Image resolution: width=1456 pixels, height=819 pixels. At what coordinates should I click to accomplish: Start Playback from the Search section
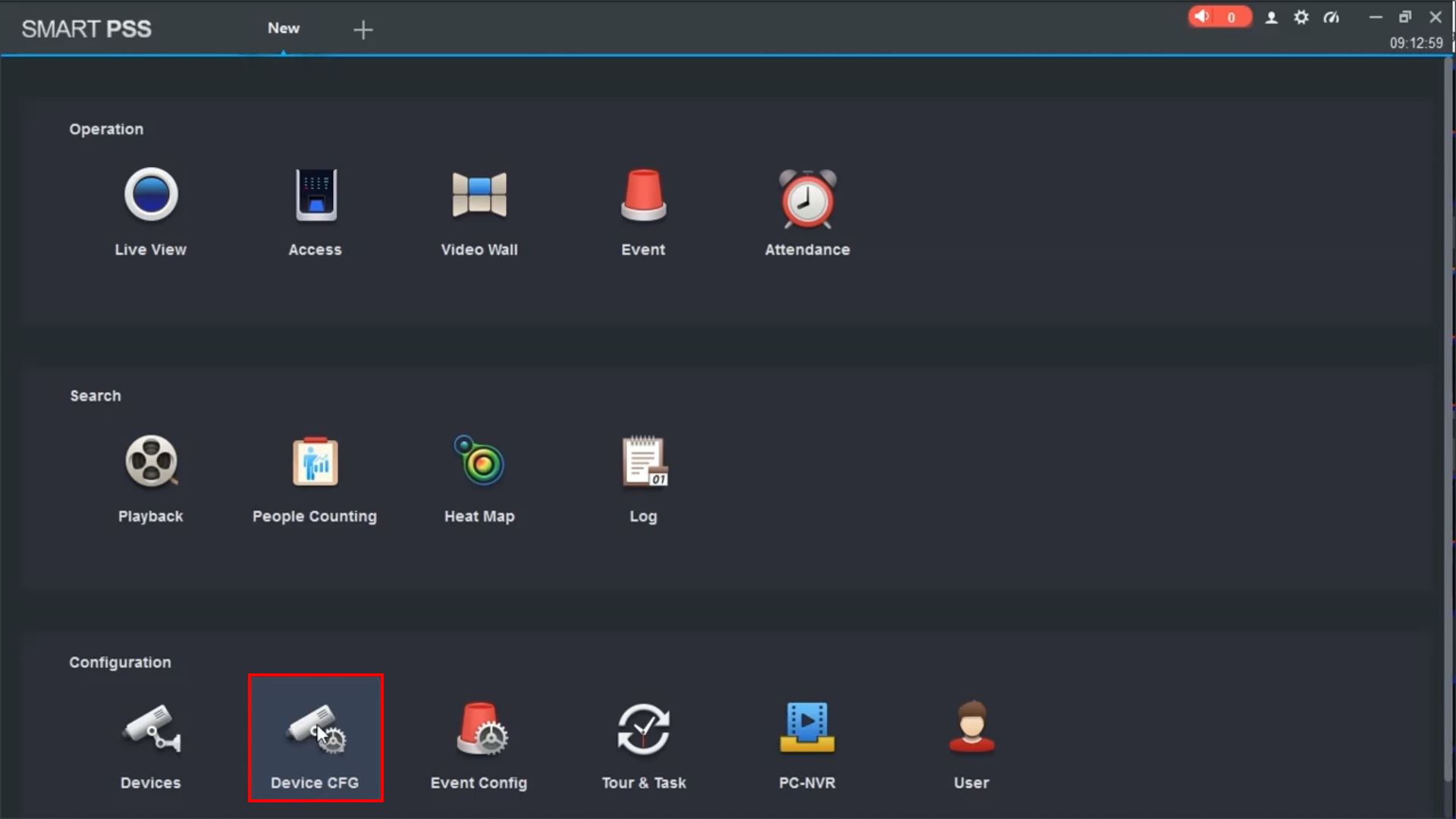tap(151, 462)
